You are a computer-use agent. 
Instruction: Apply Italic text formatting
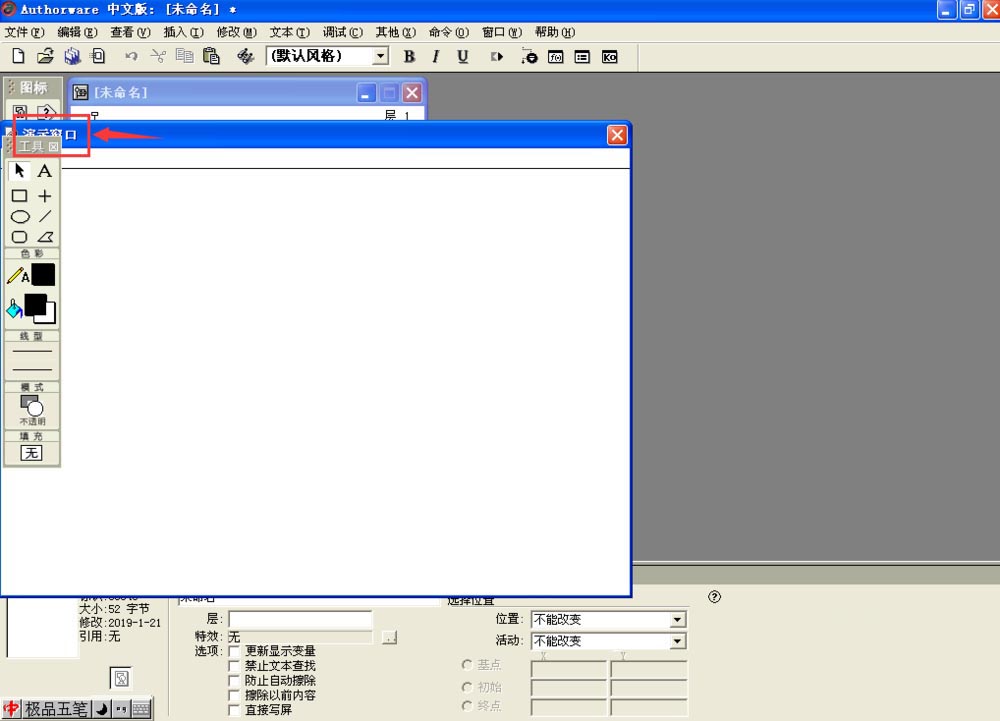(436, 57)
